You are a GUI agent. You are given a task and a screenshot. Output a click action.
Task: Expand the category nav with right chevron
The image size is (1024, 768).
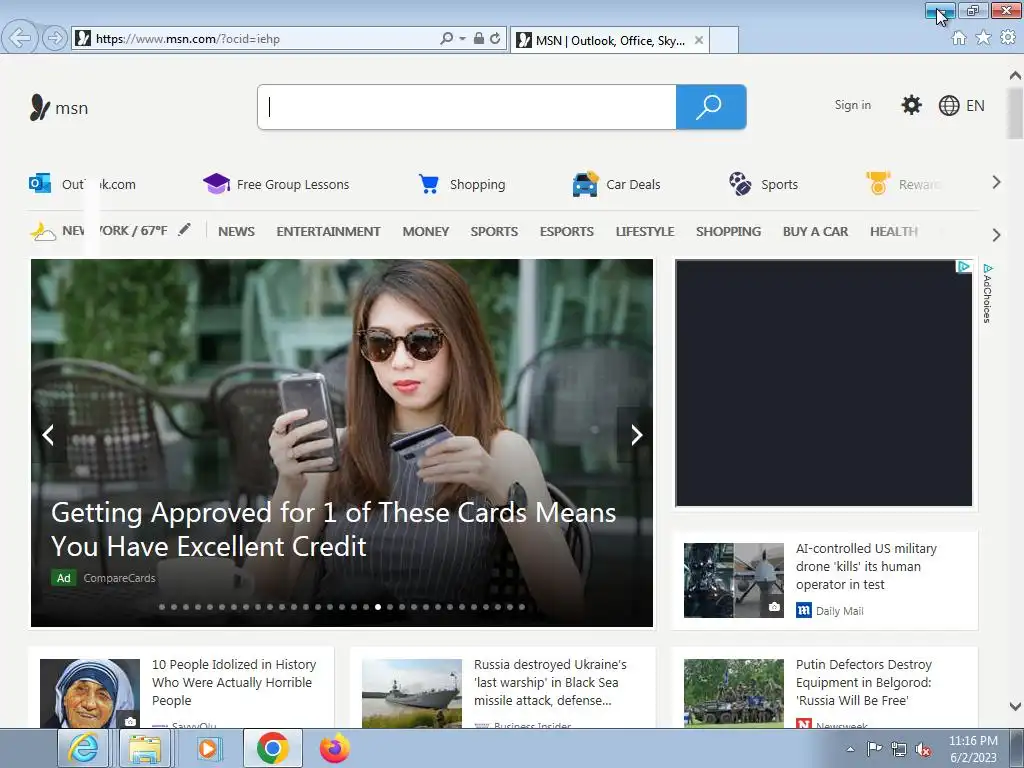997,234
